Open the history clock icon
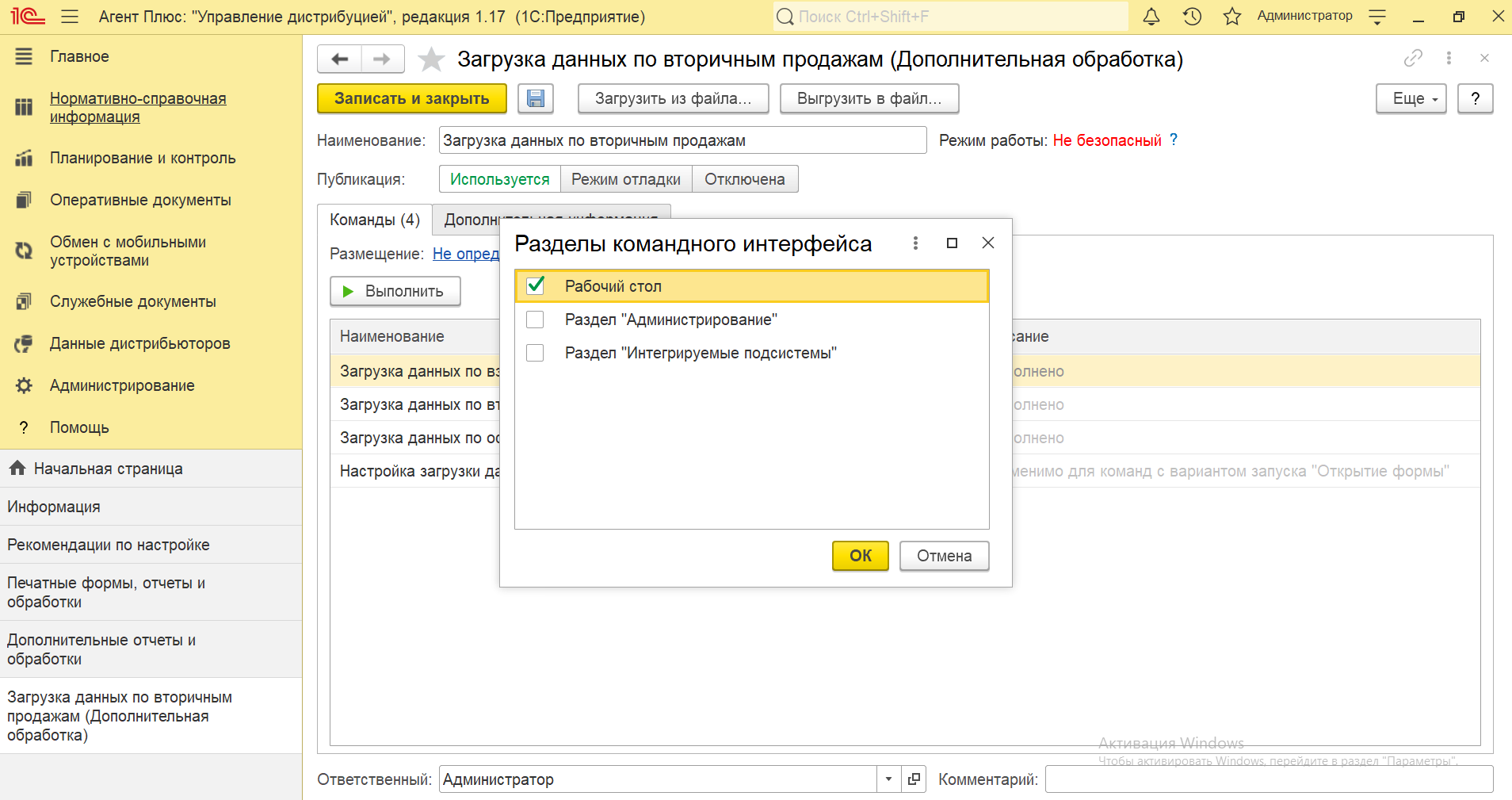This screenshot has height=800, width=1512. coord(1192,16)
